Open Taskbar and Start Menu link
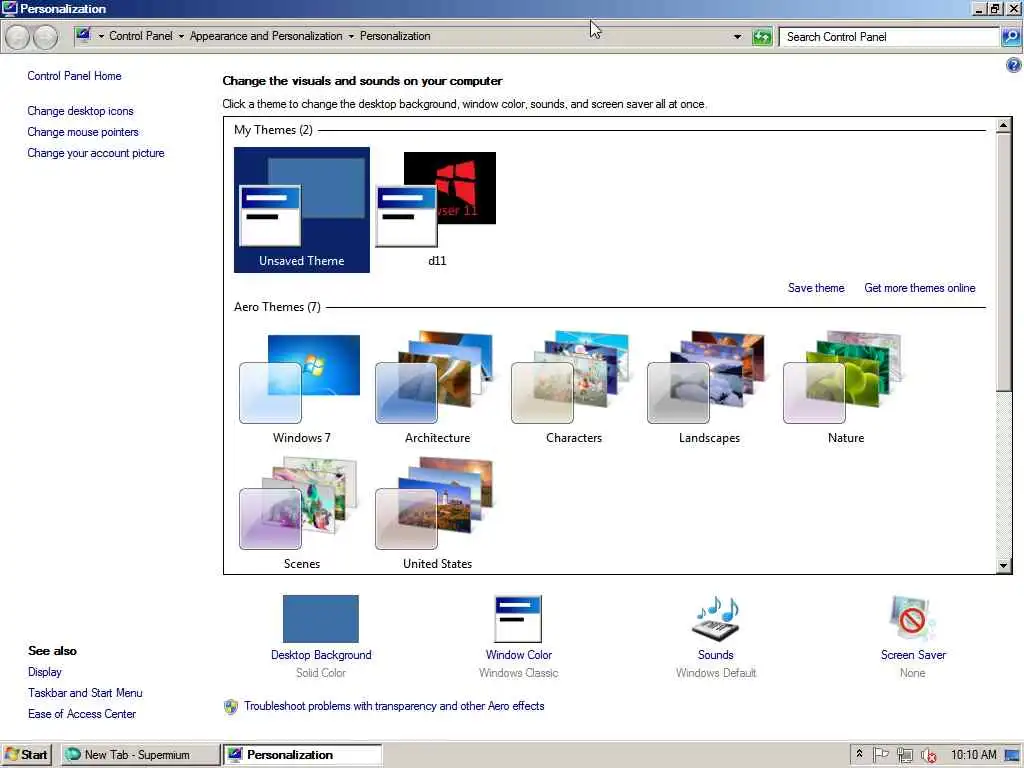 [85, 693]
